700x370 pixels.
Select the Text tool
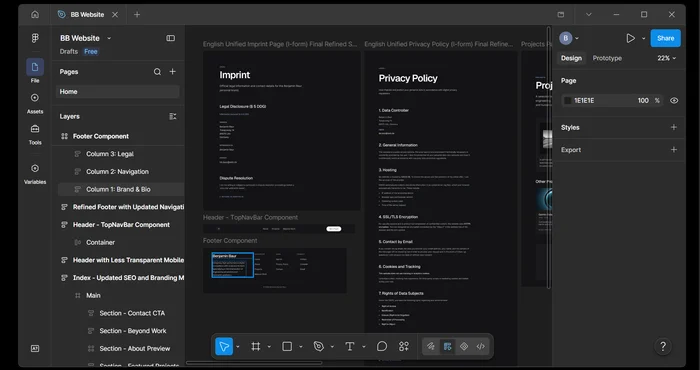pyautogui.click(x=350, y=346)
